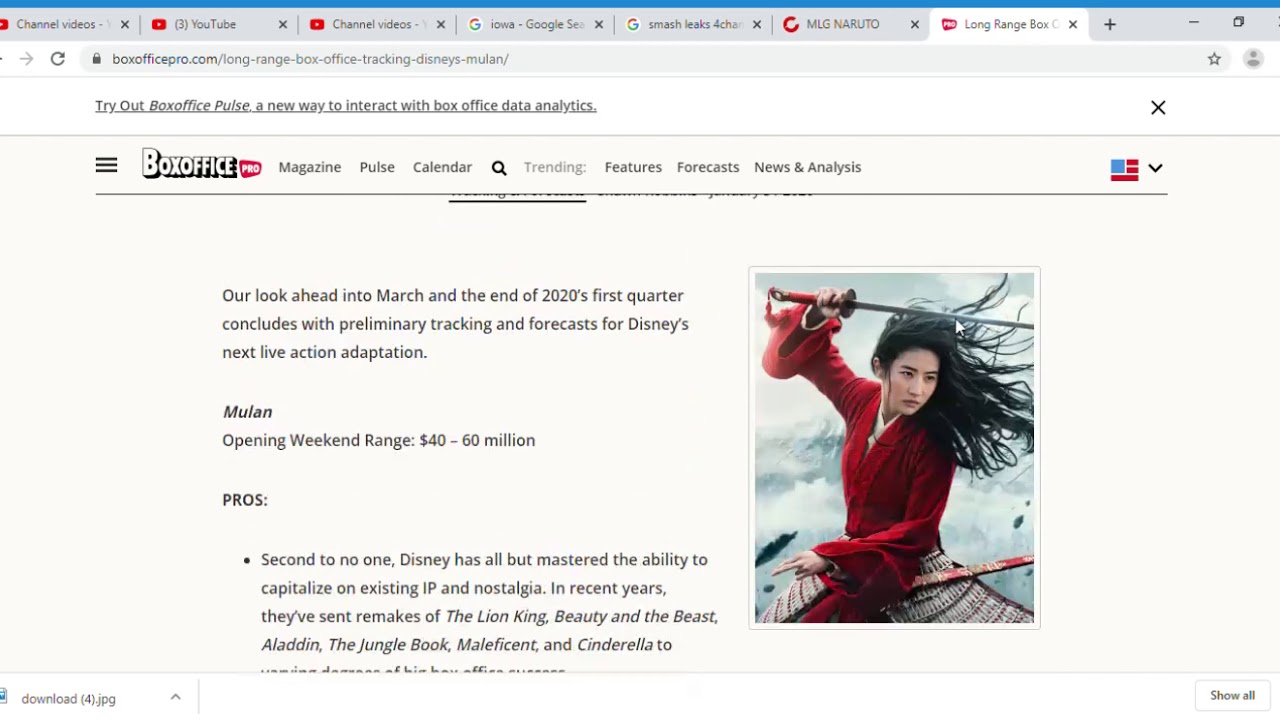Click the address bar URL field
Viewport: 1280px width, 720px height.
(640, 59)
